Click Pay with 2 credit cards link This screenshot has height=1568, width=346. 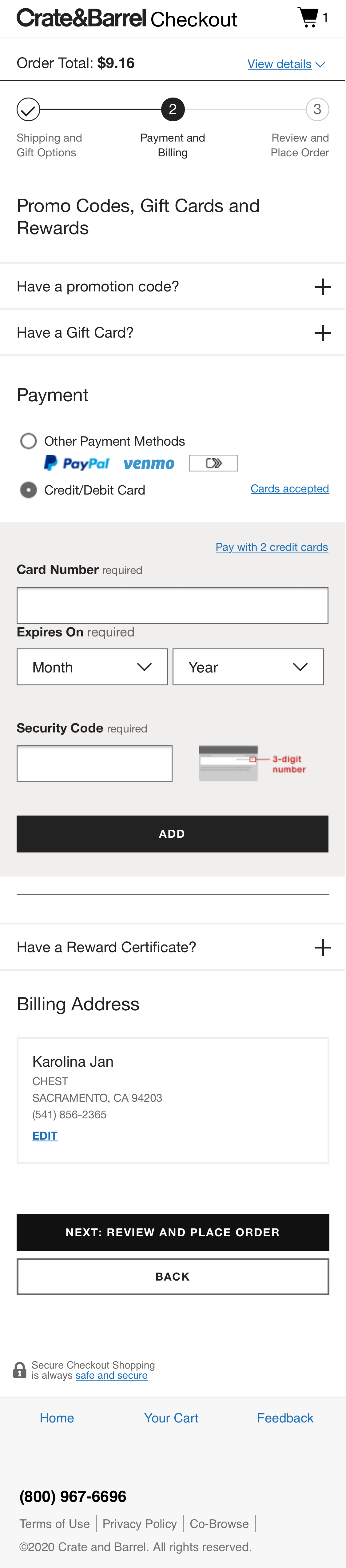[272, 547]
